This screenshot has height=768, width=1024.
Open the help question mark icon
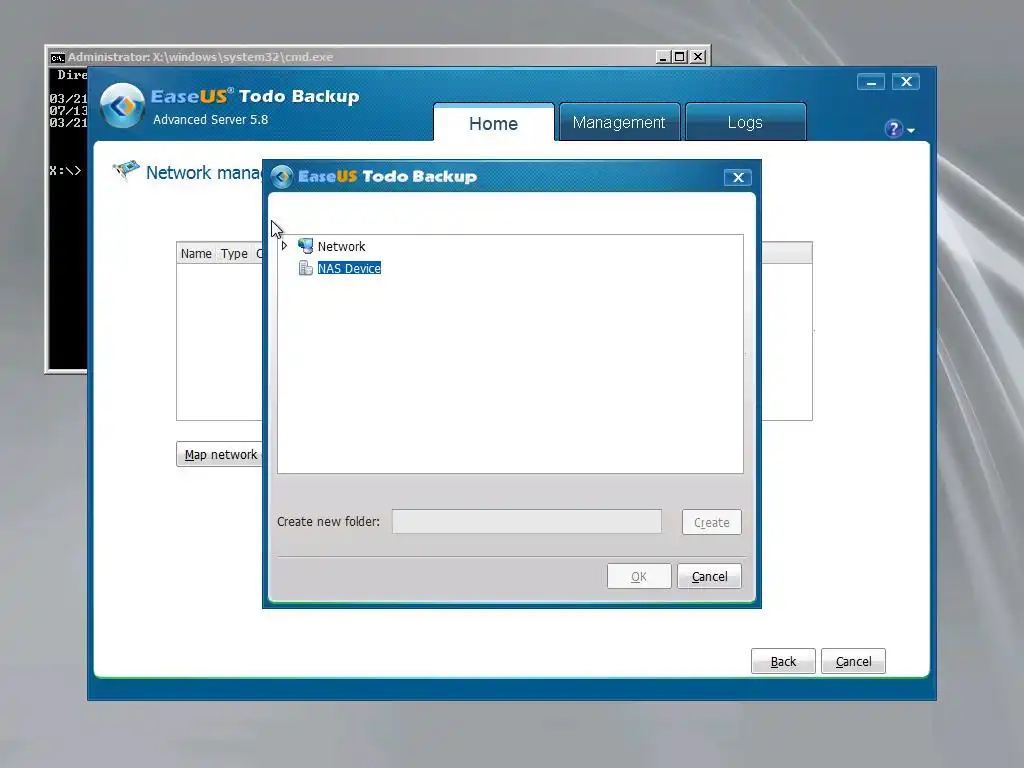click(x=893, y=129)
